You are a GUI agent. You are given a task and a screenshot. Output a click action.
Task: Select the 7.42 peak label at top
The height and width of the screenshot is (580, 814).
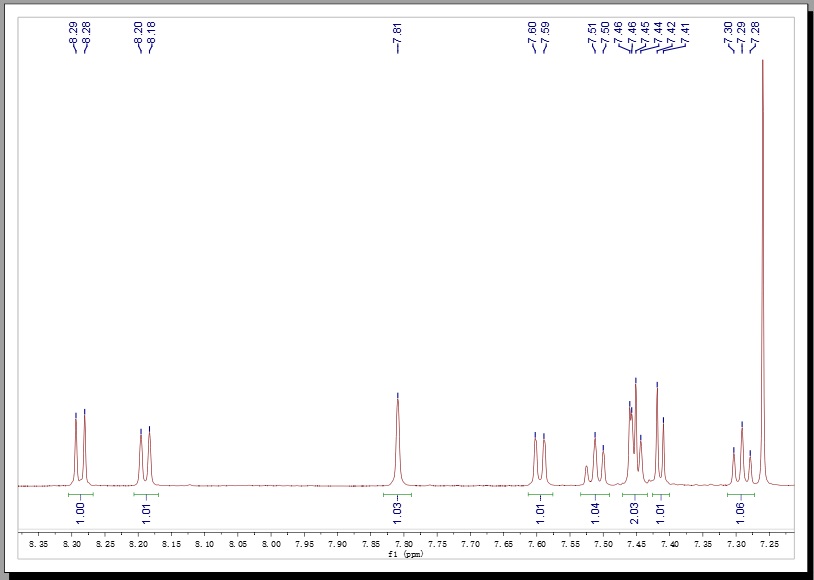[671, 32]
